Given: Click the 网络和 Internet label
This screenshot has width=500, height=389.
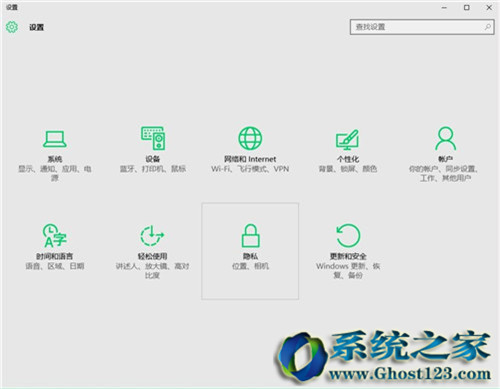Looking at the screenshot, I should click(x=250, y=159).
